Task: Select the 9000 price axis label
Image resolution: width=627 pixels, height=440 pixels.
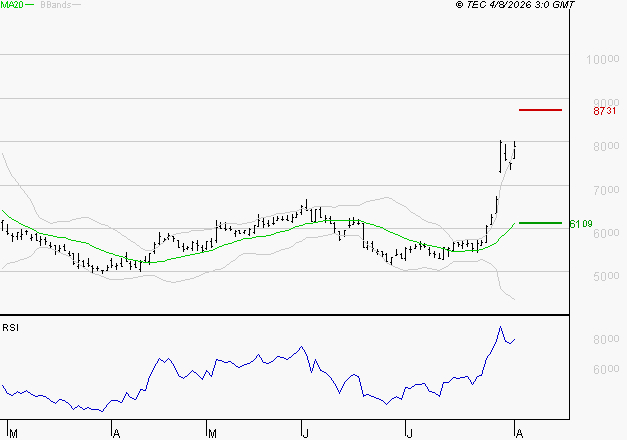Action: pos(606,102)
